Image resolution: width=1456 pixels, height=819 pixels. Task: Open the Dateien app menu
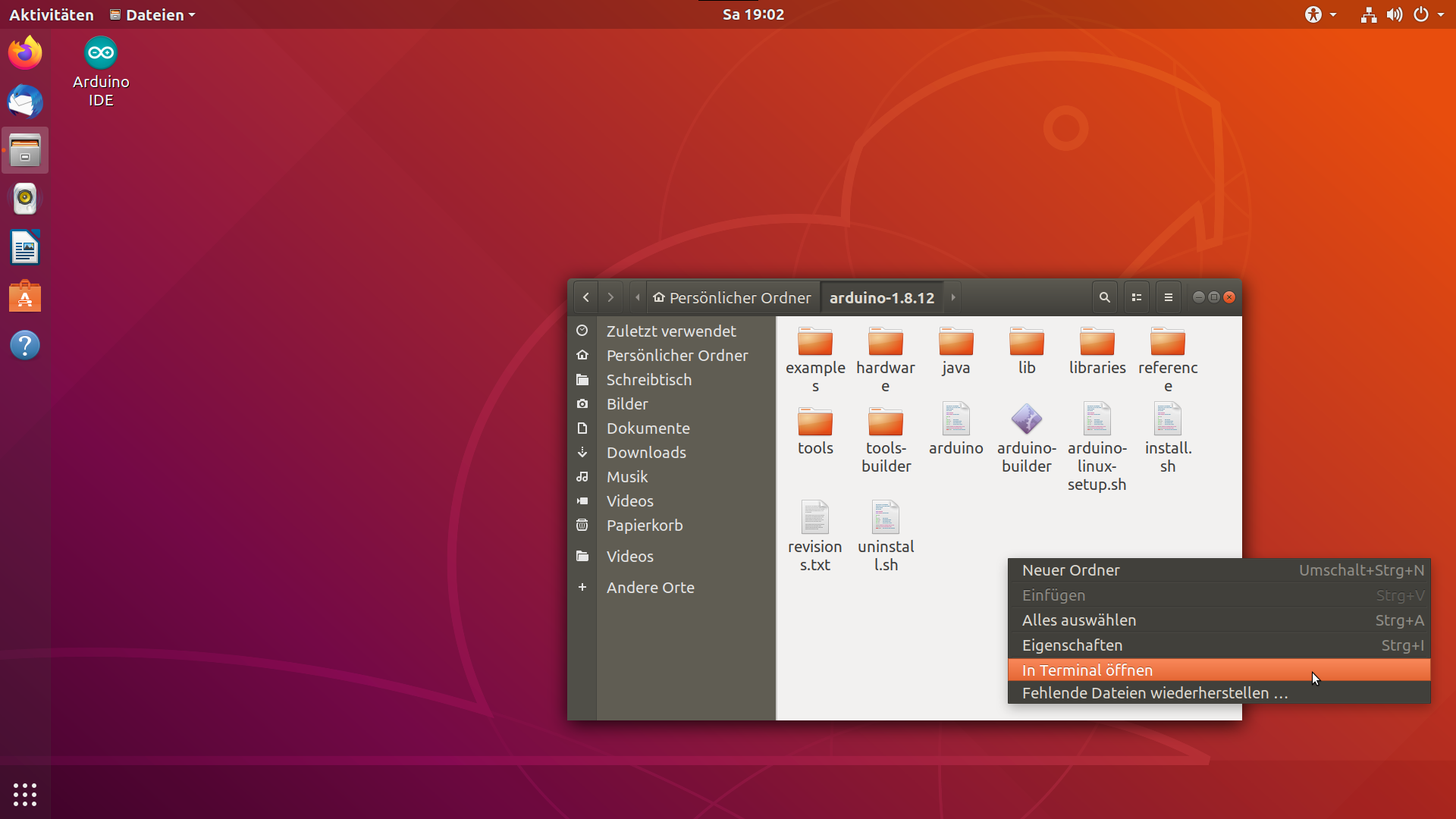[152, 14]
